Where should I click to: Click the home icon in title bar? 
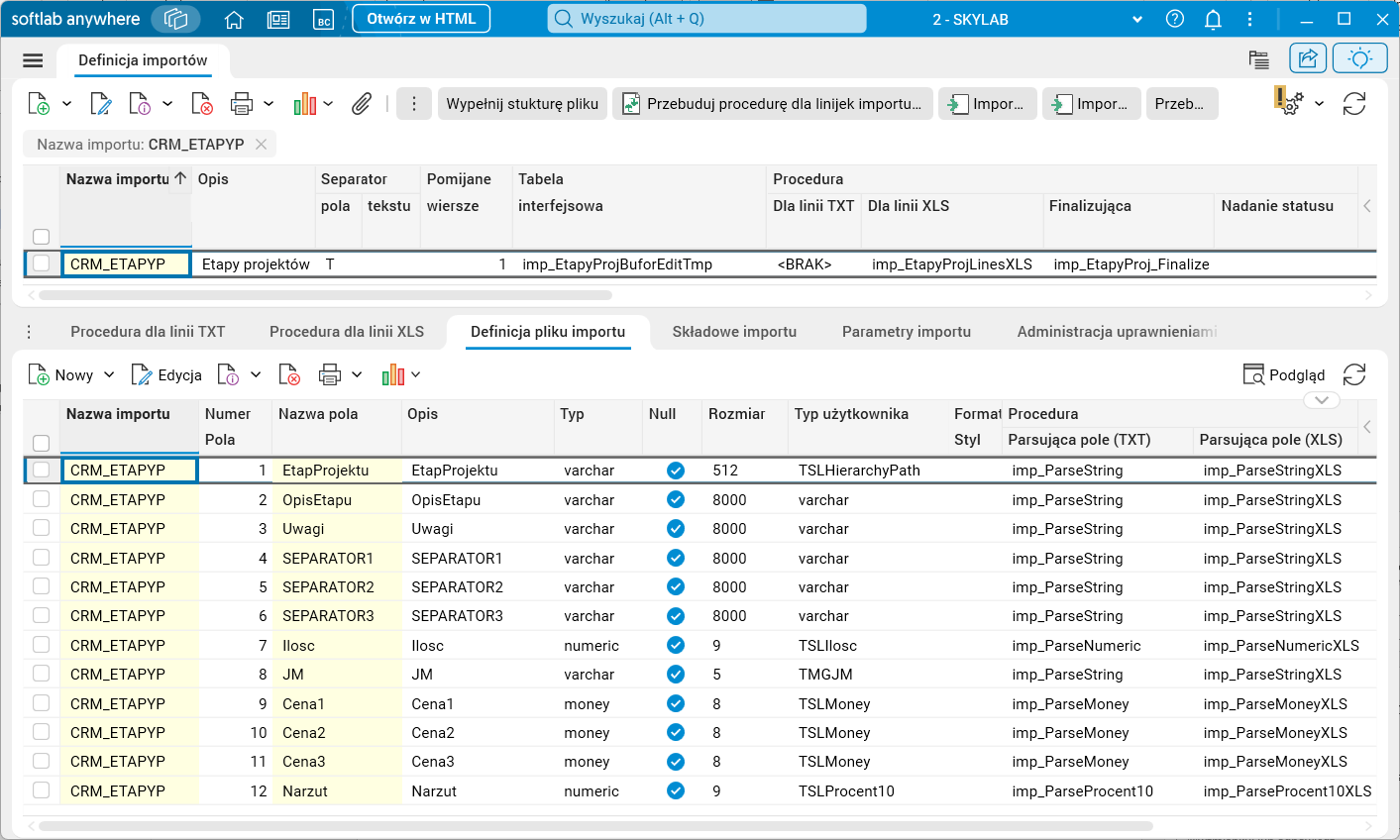(234, 19)
